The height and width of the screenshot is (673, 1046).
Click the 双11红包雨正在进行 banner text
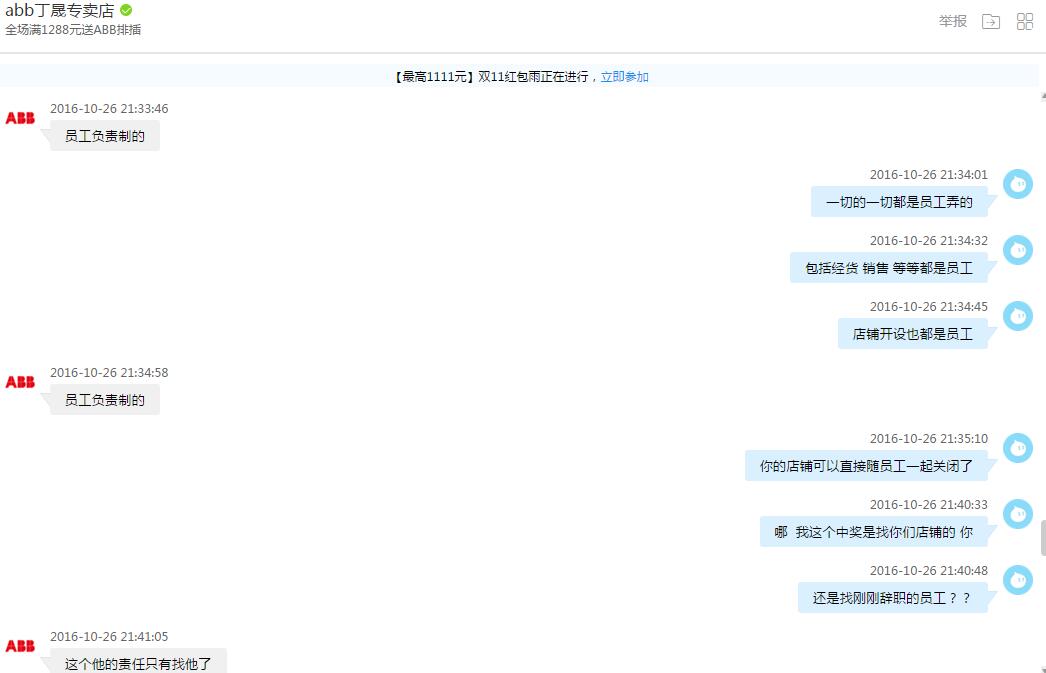pyautogui.click(x=533, y=77)
